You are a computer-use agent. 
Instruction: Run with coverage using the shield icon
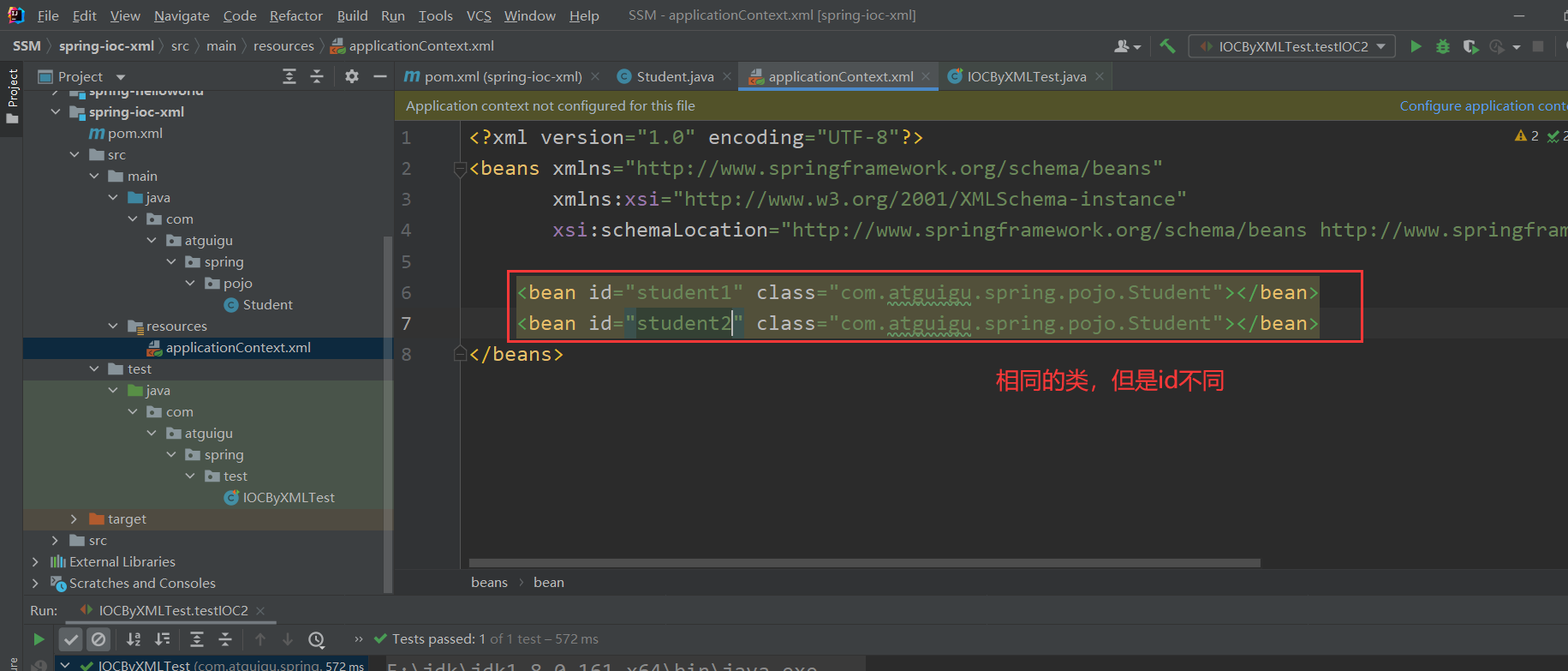[1470, 46]
